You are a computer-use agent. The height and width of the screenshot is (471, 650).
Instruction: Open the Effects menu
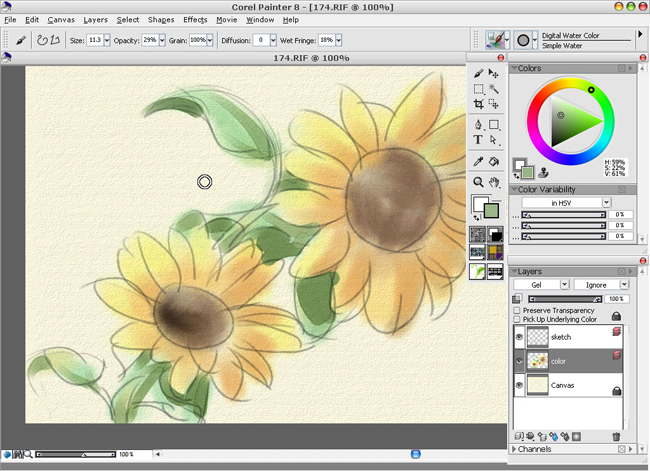[195, 19]
